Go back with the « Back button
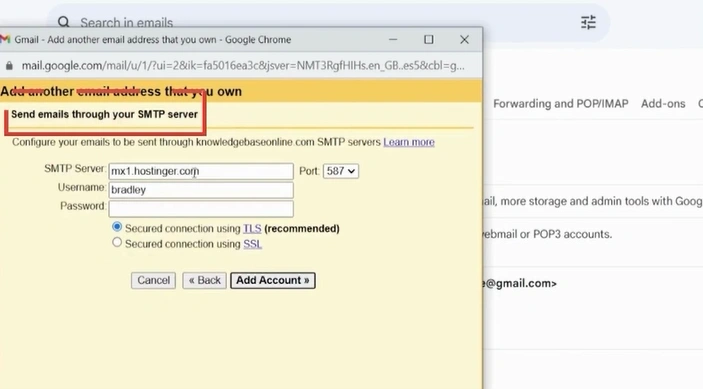Screen dimensions: 703x389 tap(204, 281)
